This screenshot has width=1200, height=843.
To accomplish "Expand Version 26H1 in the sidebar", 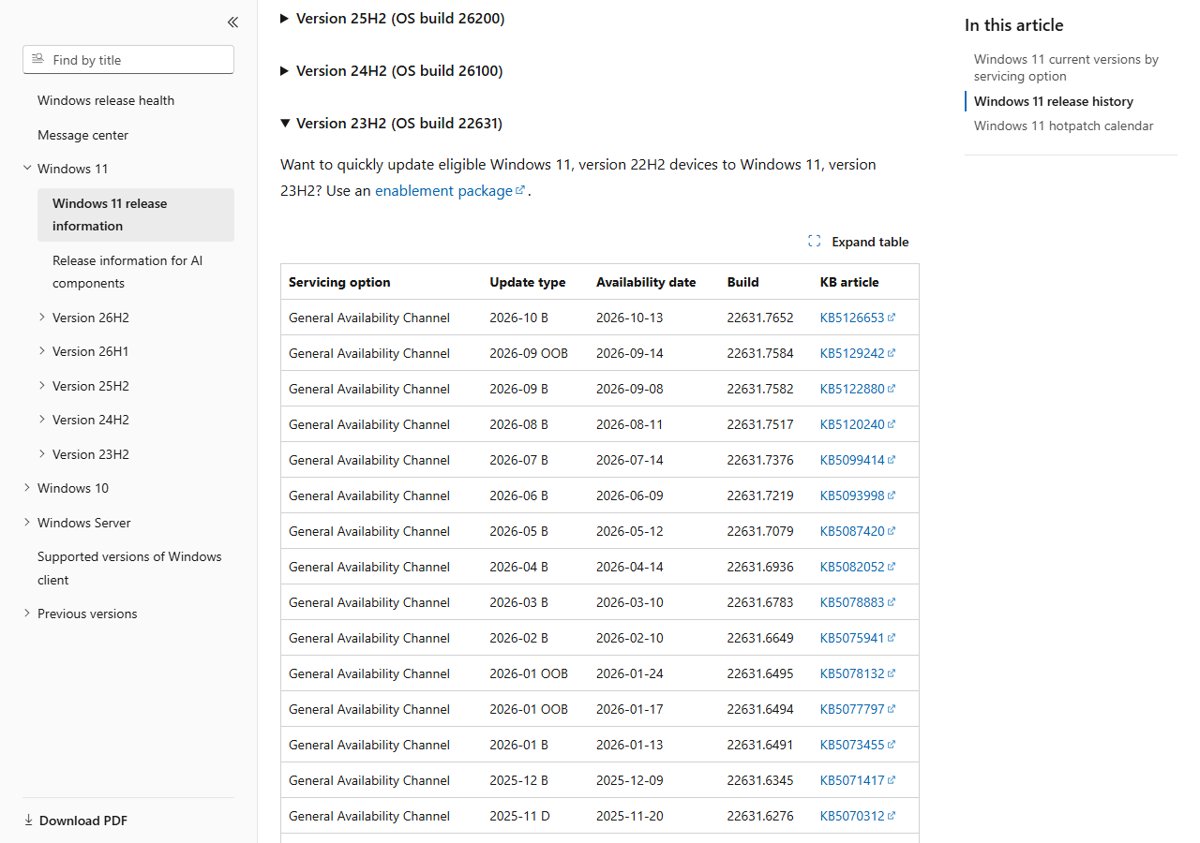I will tap(42, 351).
